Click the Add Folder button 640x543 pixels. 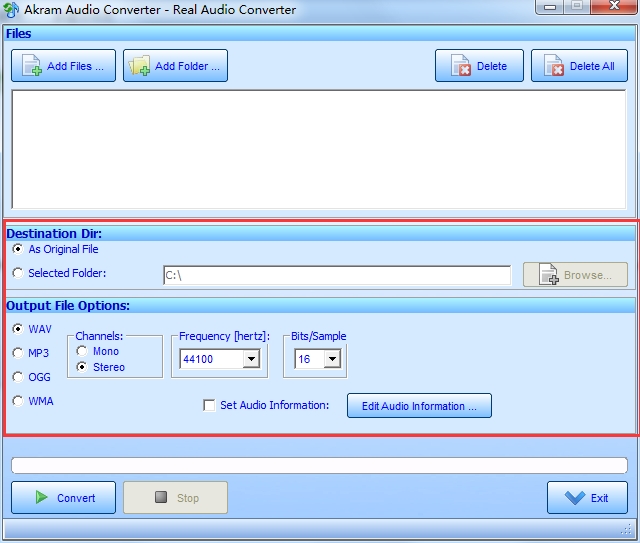tap(176, 66)
